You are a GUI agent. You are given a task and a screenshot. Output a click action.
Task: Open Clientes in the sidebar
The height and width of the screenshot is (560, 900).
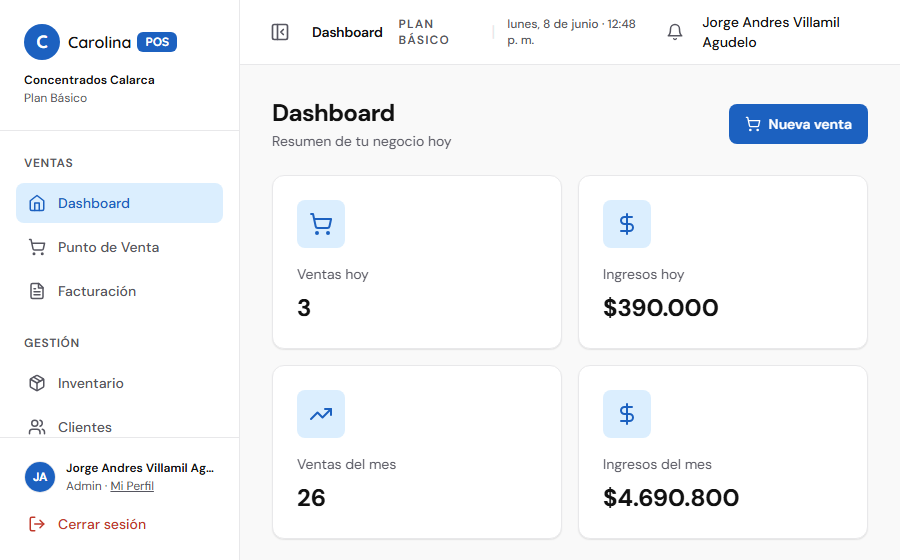tap(119, 427)
